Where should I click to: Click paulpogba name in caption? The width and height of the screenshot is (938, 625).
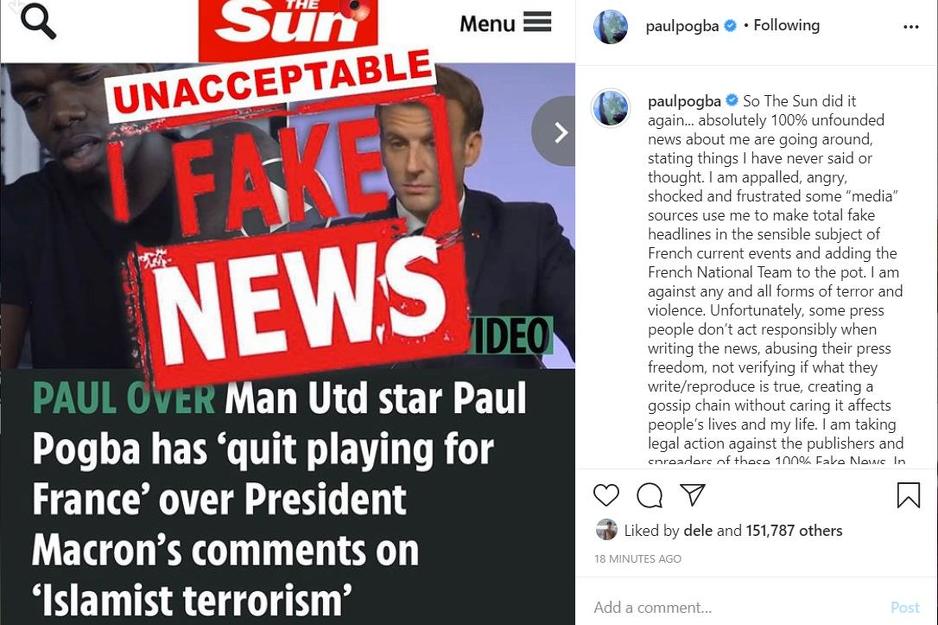tap(684, 102)
